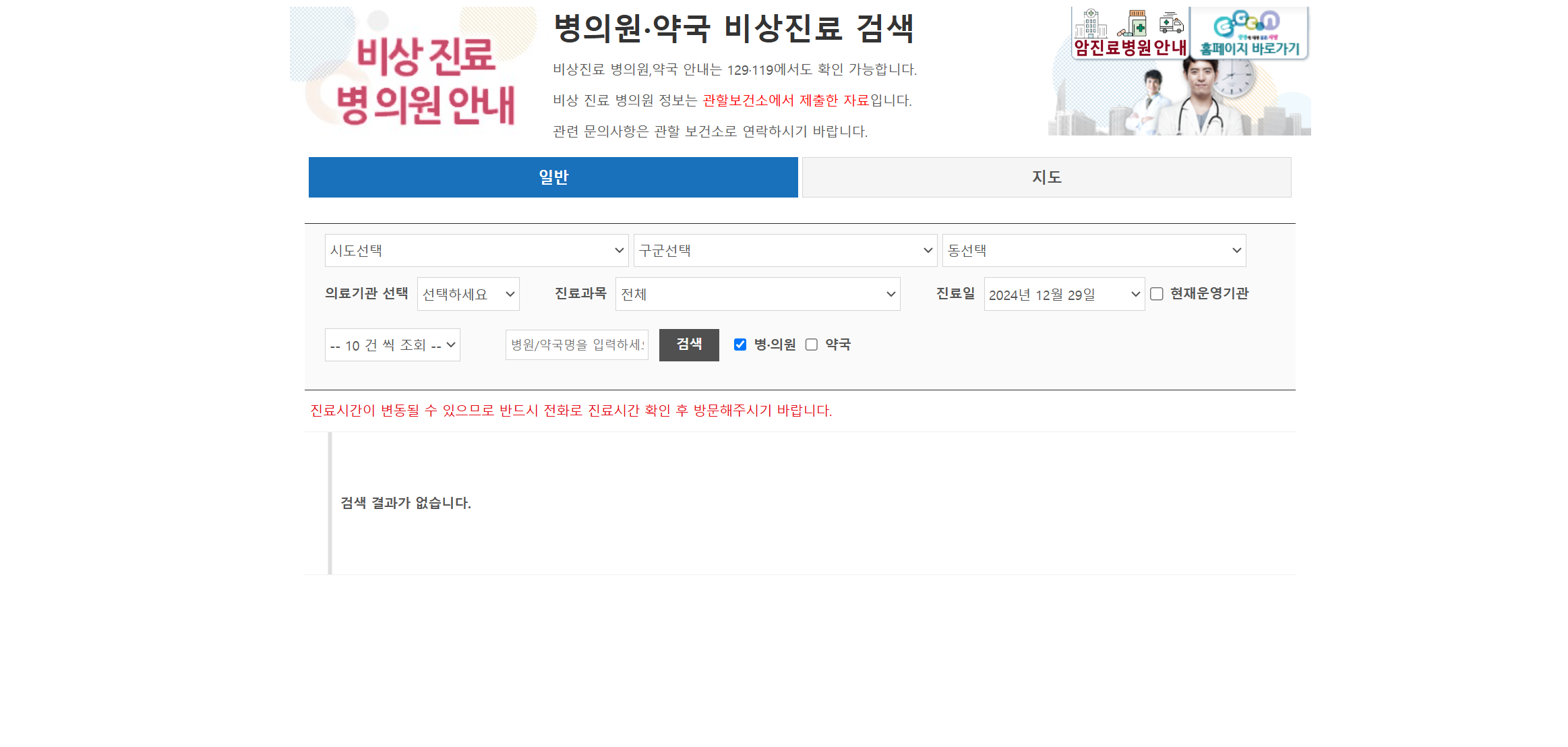Open the 10건 씩 조회 dropdown
This screenshot has height=747, width=1568.
pyautogui.click(x=392, y=345)
